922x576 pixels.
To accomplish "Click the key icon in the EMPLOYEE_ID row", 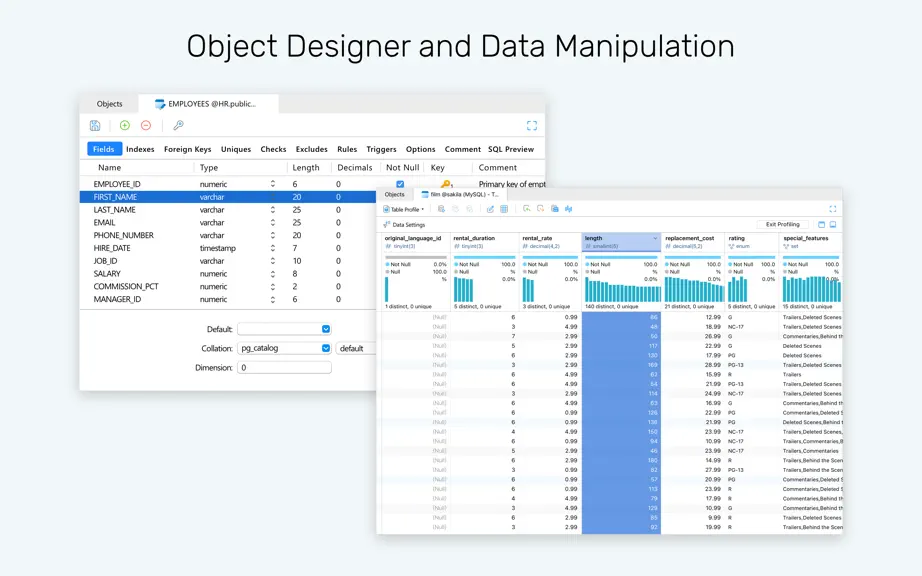I will point(446,184).
